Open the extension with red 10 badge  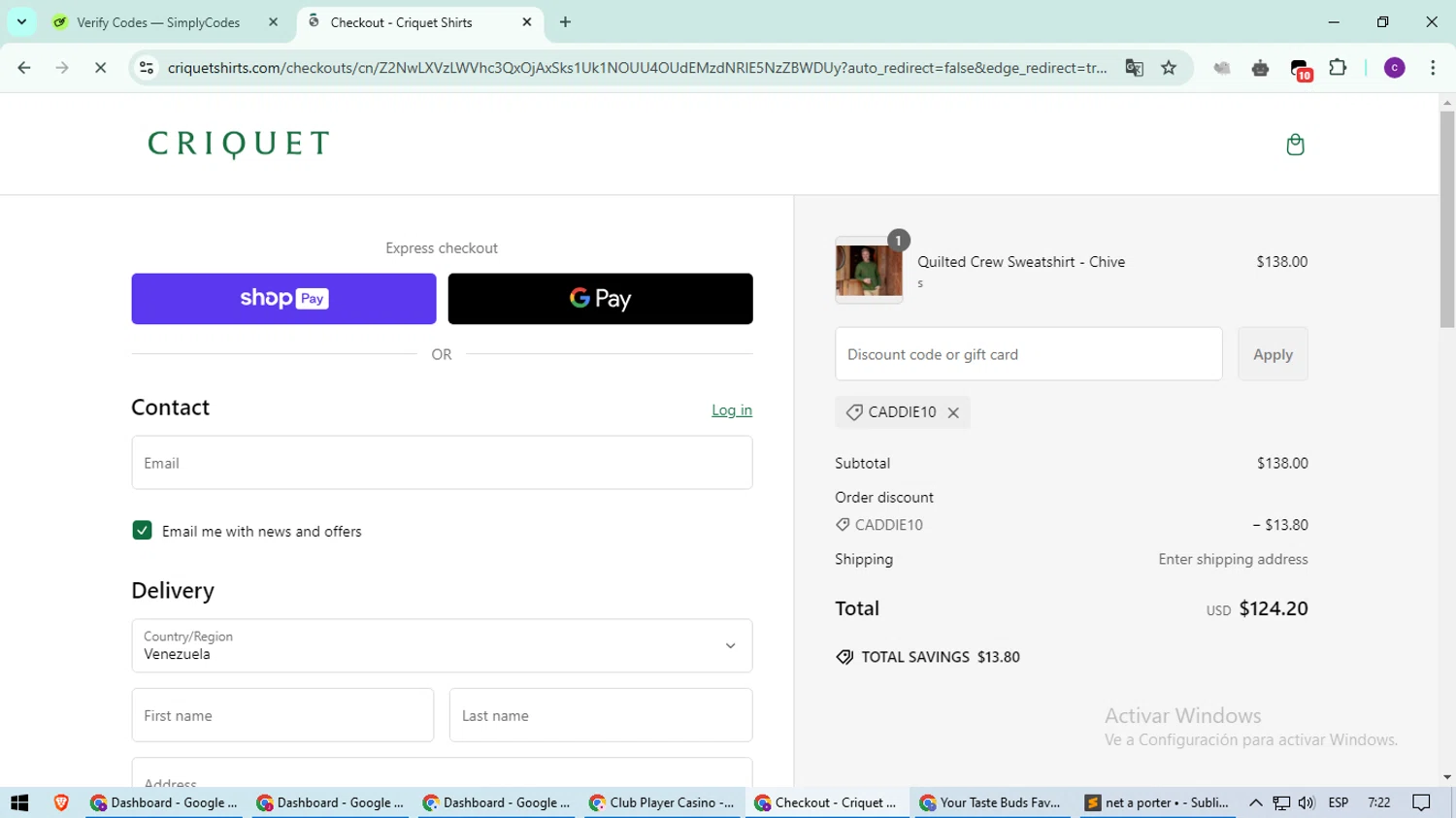(1300, 69)
